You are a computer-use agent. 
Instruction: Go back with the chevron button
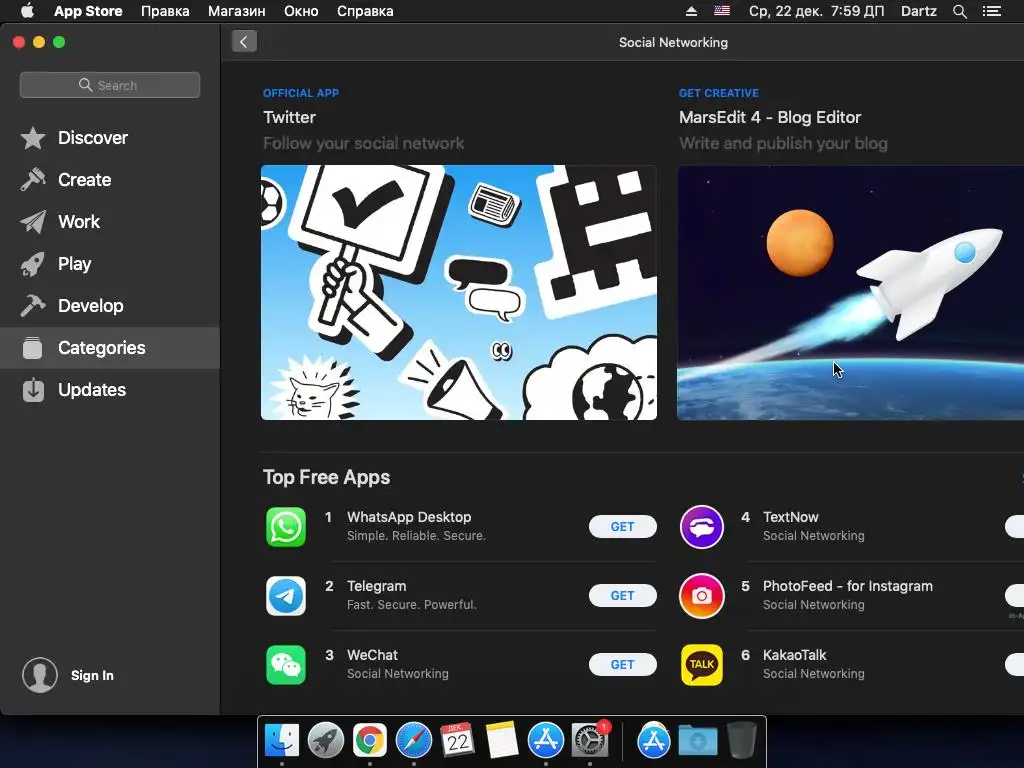244,42
